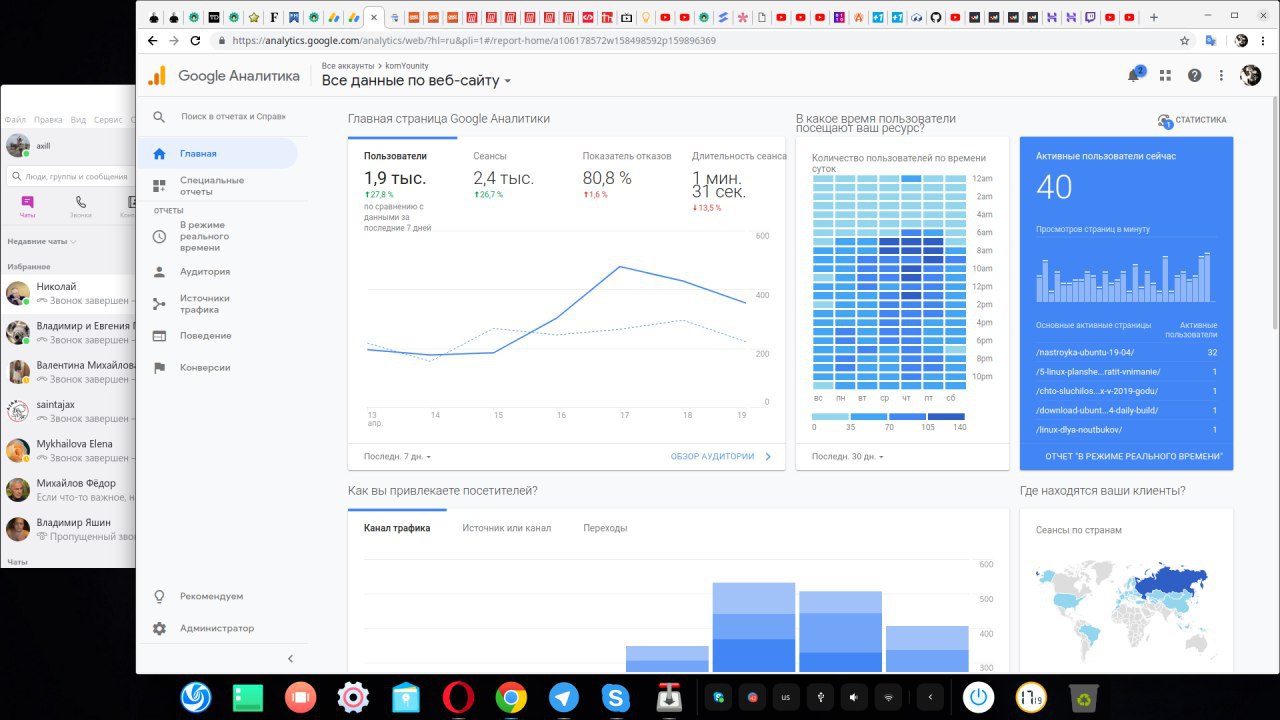Open Skype Чаты chats tab
The width and height of the screenshot is (1280, 720).
(27, 206)
